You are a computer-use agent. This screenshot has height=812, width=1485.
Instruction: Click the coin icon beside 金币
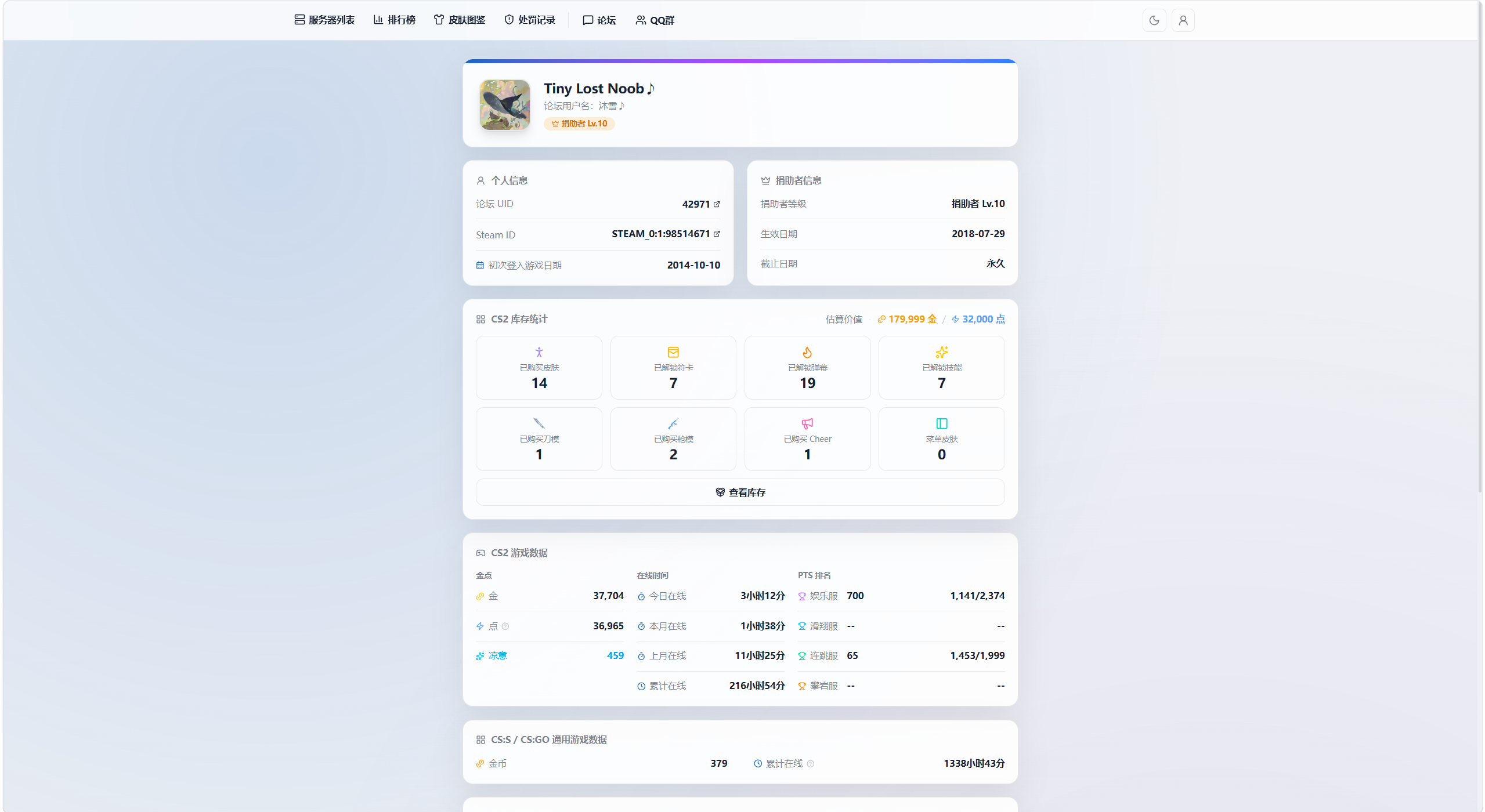[480, 764]
